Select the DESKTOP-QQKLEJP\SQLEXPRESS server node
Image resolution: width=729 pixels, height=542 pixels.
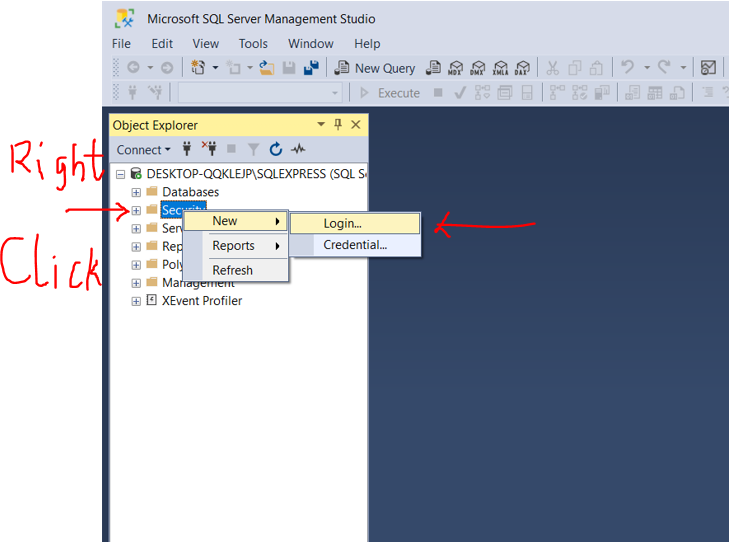click(x=256, y=174)
